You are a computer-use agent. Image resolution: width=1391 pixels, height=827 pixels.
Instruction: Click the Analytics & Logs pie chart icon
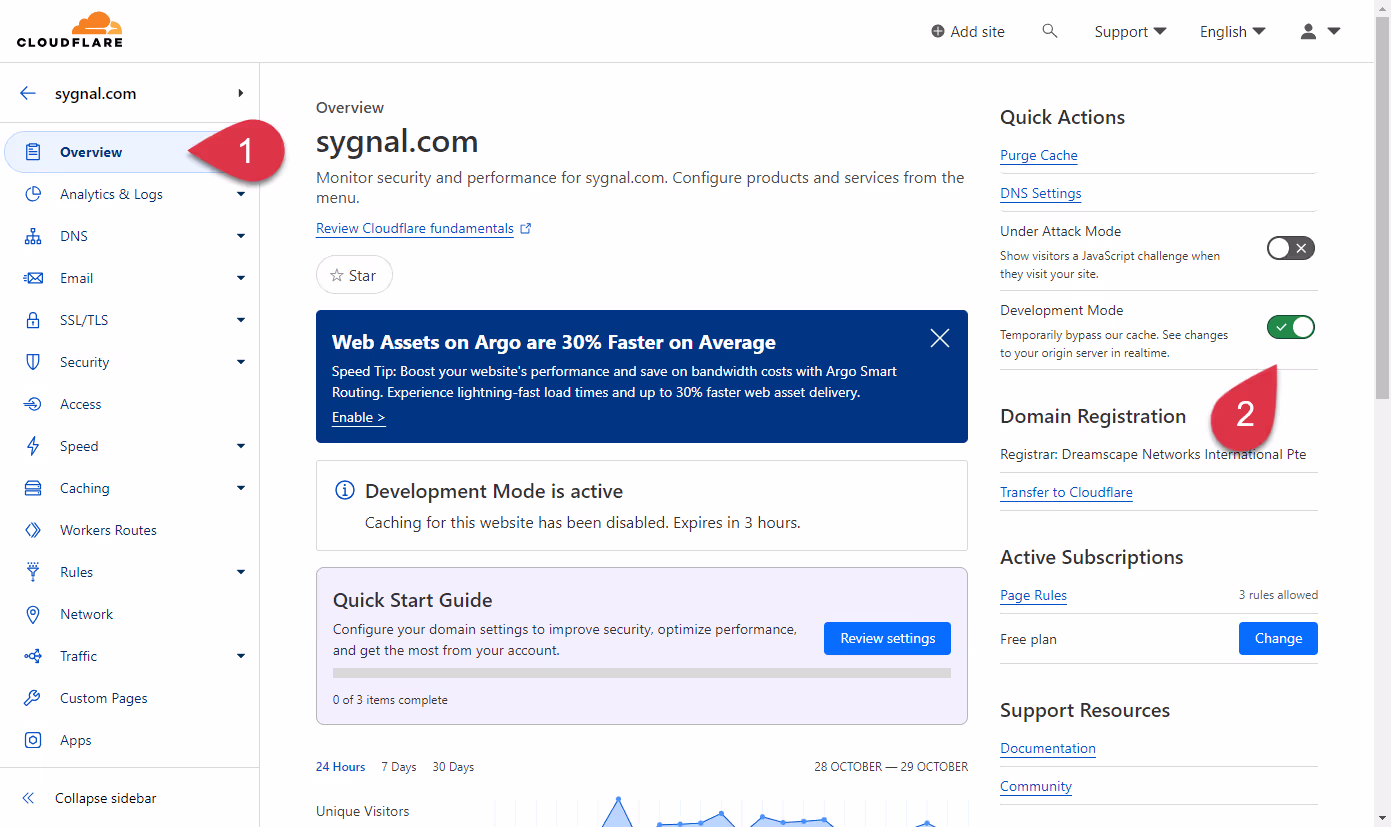click(33, 194)
